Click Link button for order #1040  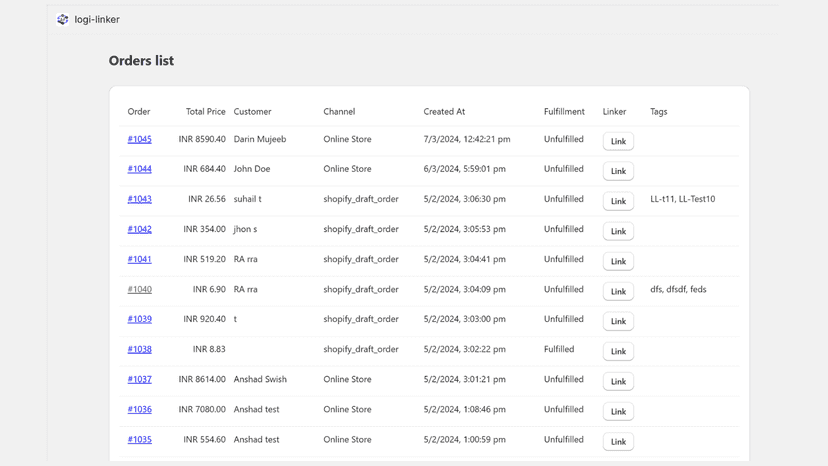coord(618,291)
